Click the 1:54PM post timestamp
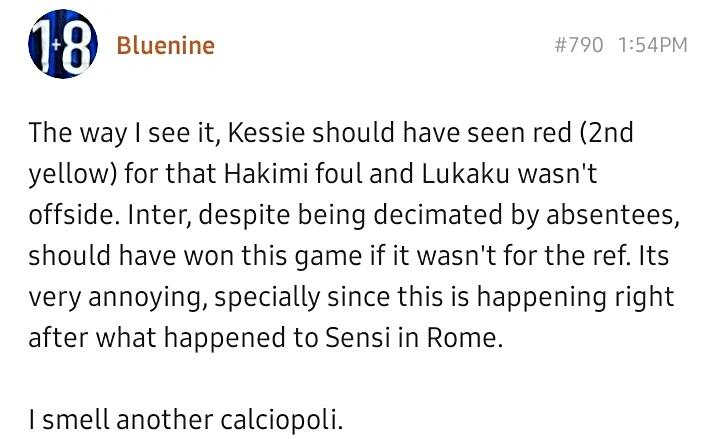Viewport: 720px width, 439px height. (653, 45)
